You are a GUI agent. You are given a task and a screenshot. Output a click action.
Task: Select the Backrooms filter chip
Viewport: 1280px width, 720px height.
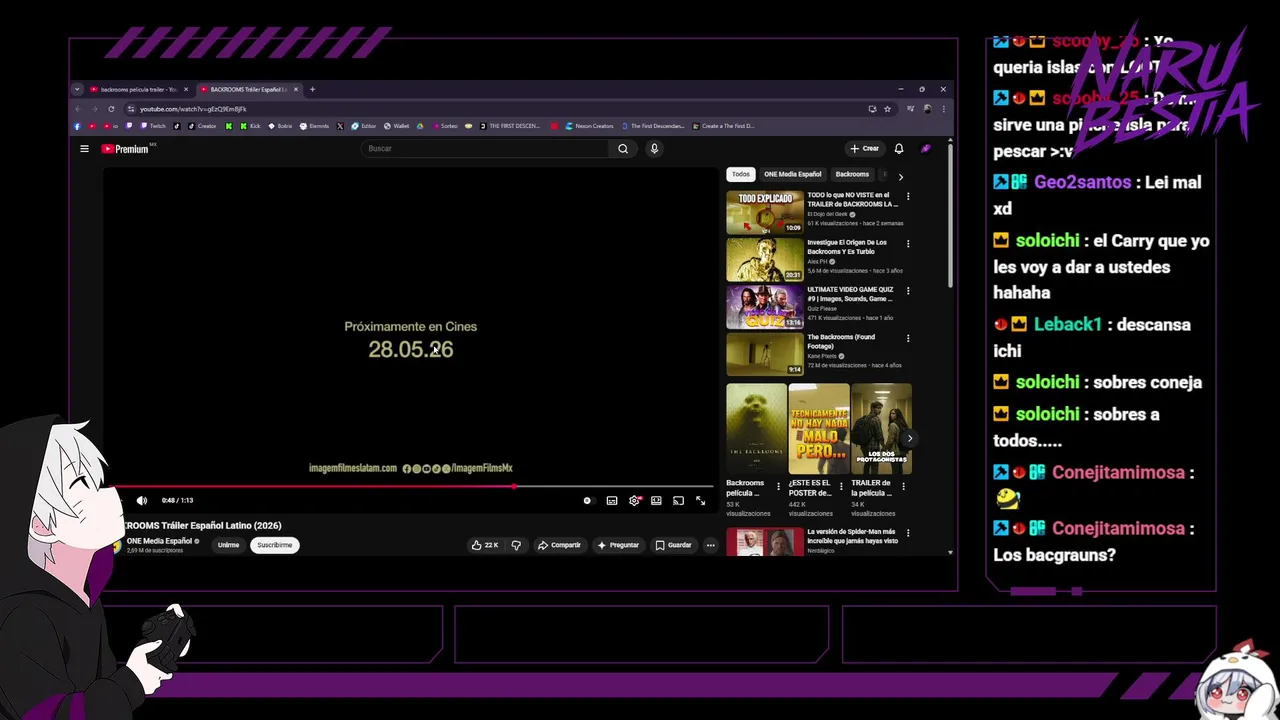pos(852,174)
